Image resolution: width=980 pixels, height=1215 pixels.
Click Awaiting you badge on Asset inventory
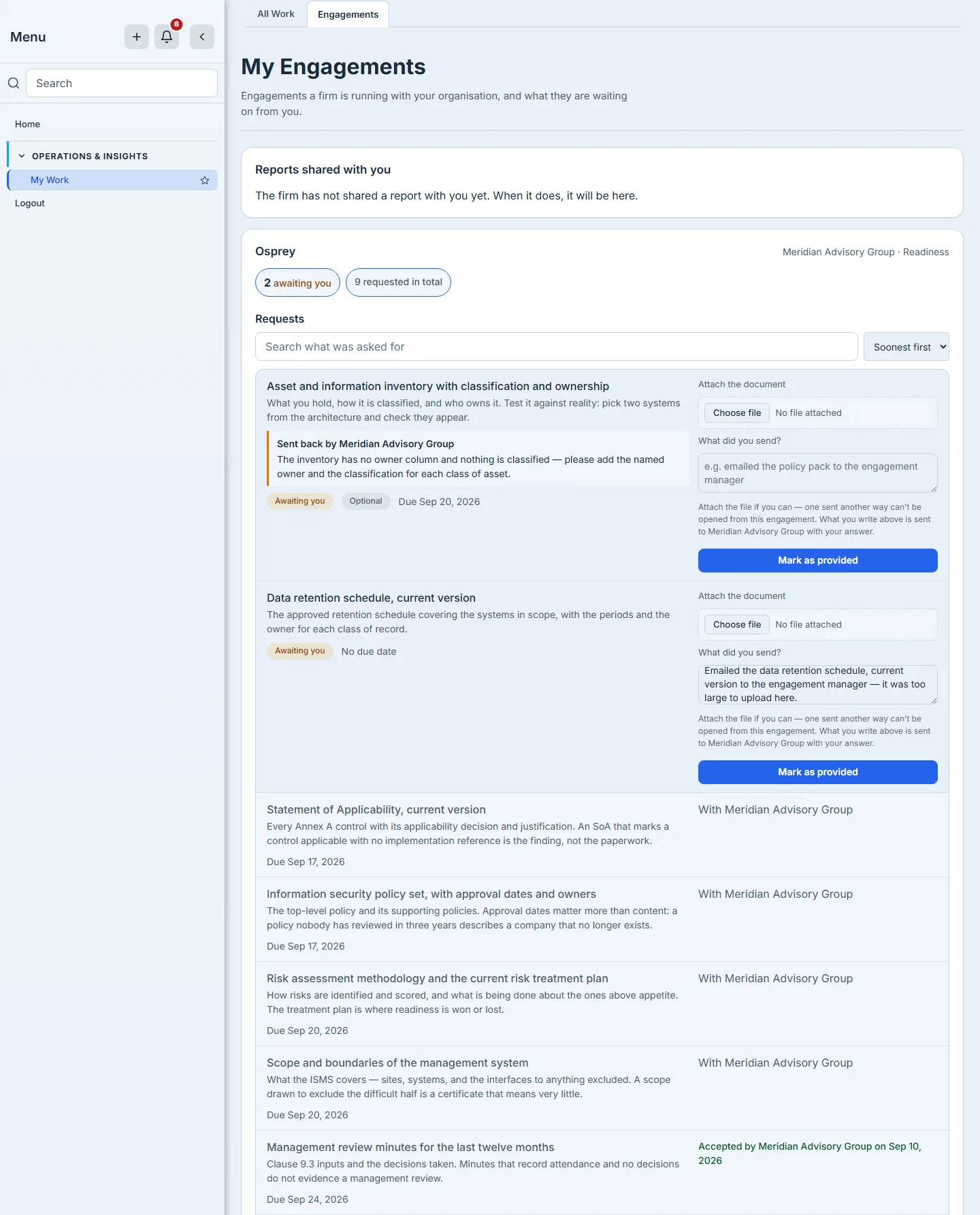click(x=300, y=501)
